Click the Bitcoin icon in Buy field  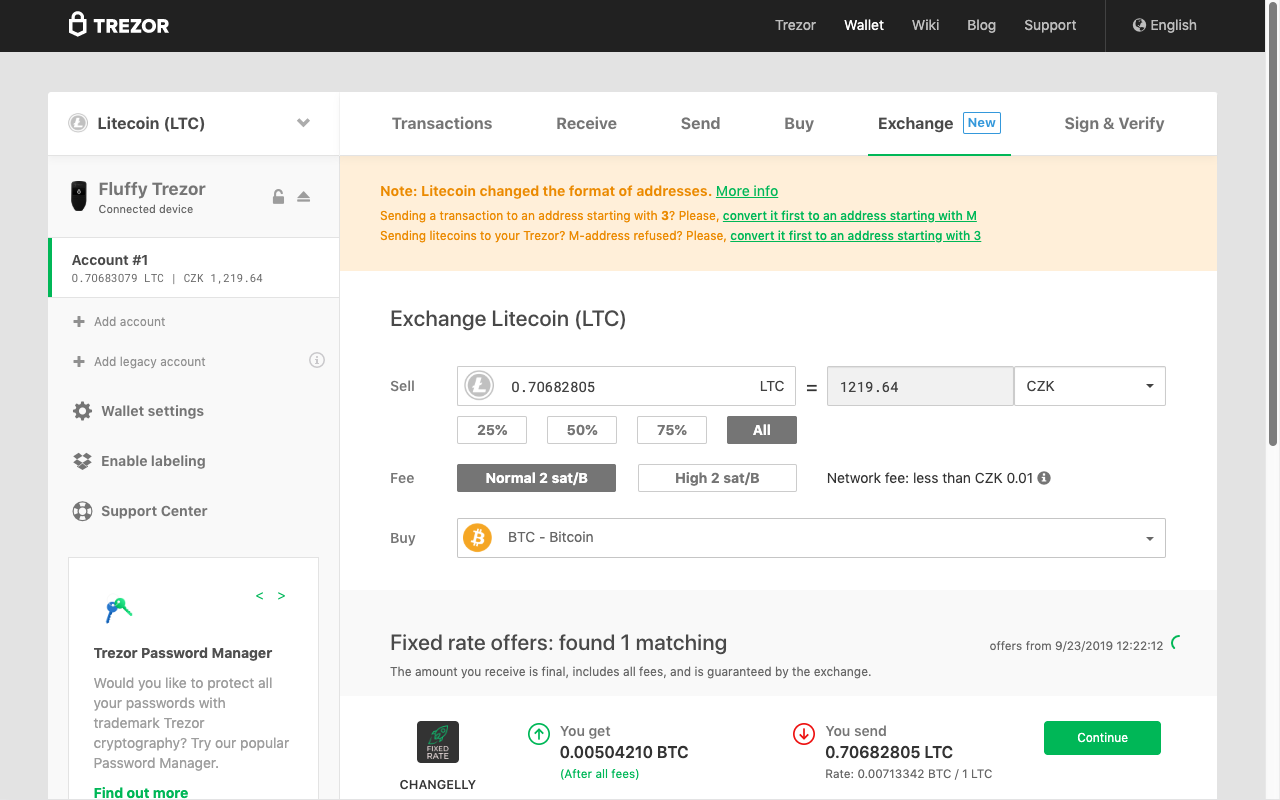(477, 538)
